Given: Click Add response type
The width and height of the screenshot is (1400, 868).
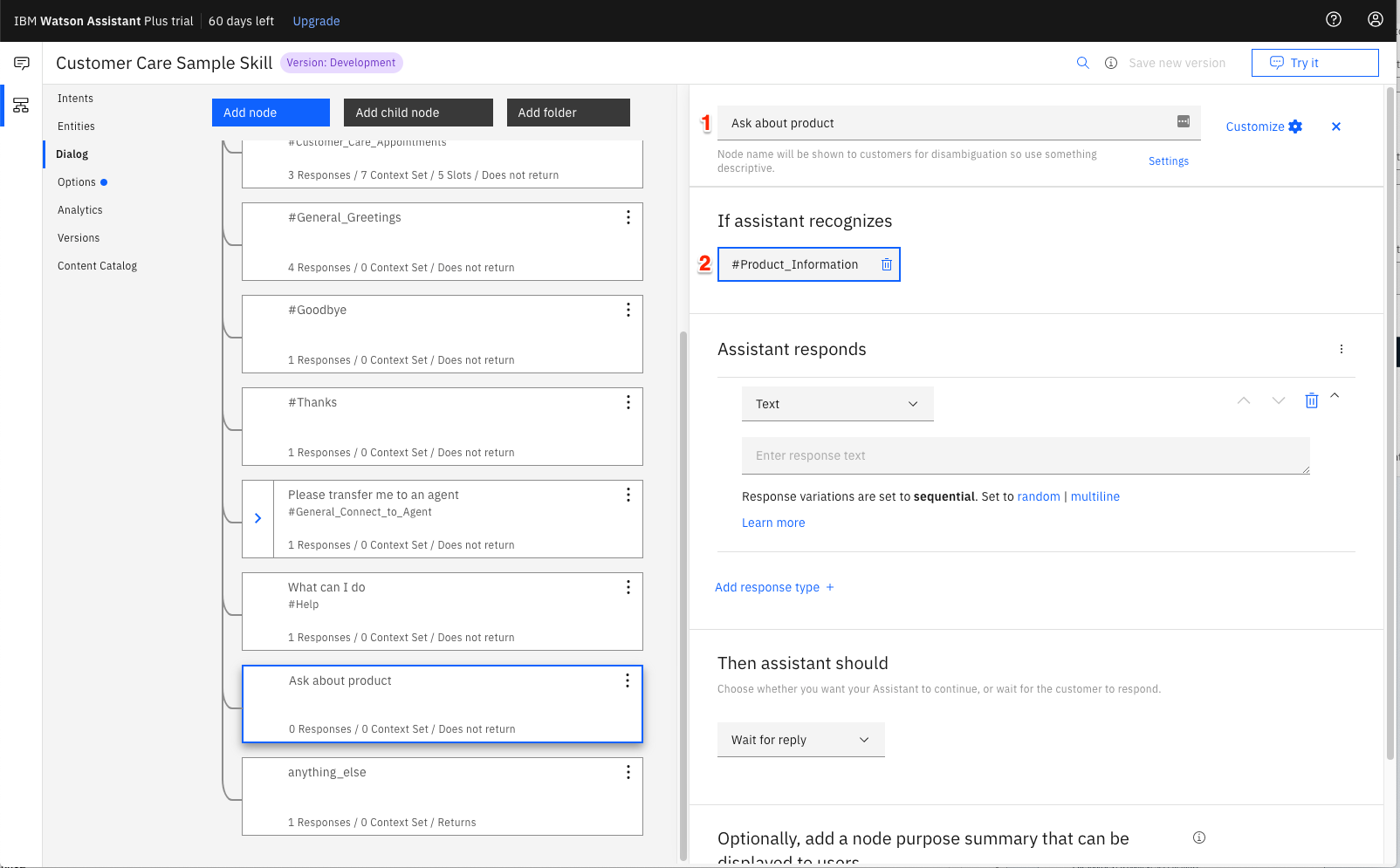Looking at the screenshot, I should click(x=774, y=587).
